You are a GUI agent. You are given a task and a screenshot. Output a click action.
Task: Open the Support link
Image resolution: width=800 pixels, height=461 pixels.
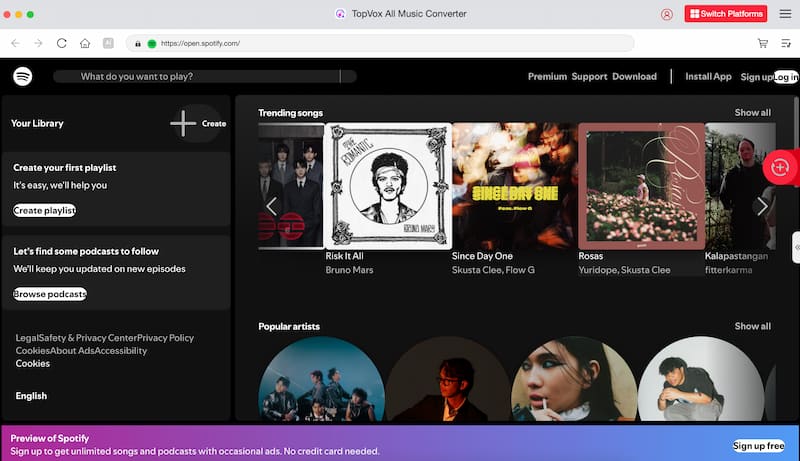click(x=589, y=76)
